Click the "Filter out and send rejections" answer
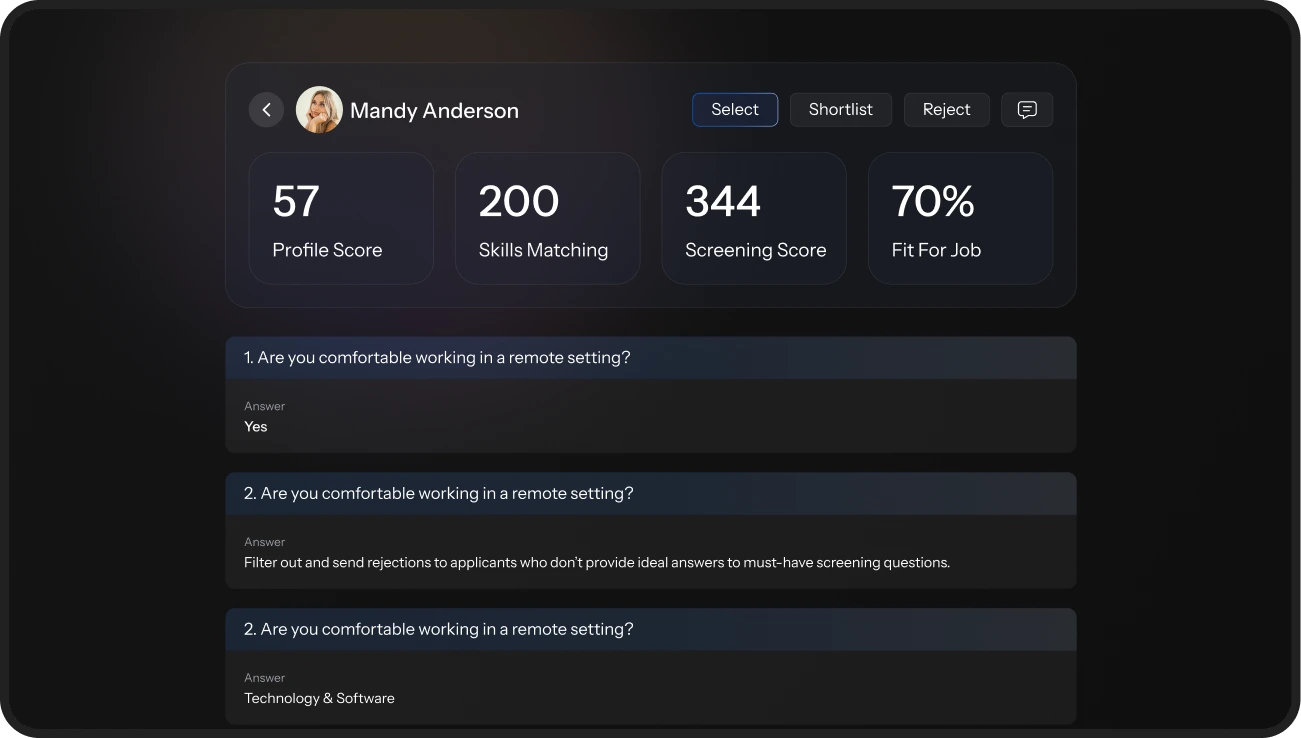Screen dimensions: 1301x738 [x=596, y=563]
